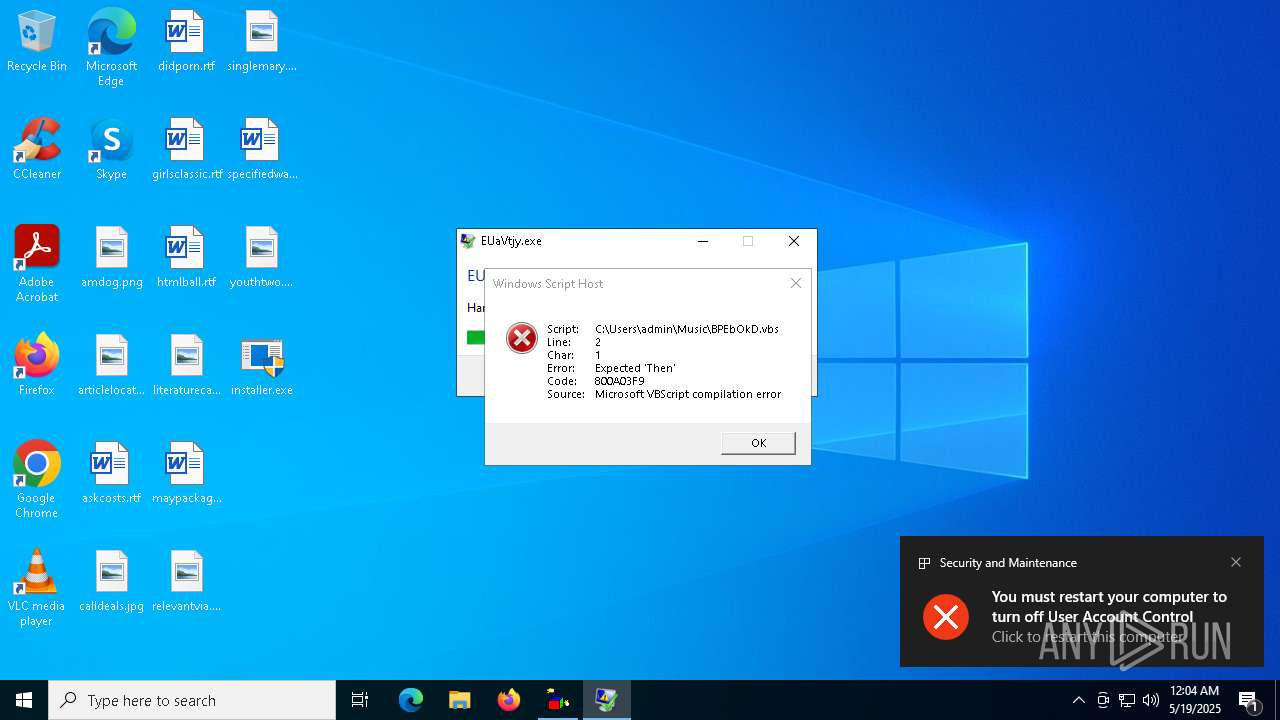Select specifiedwa... Word document icon
Viewport: 1280px width, 720px height.
tap(261, 150)
